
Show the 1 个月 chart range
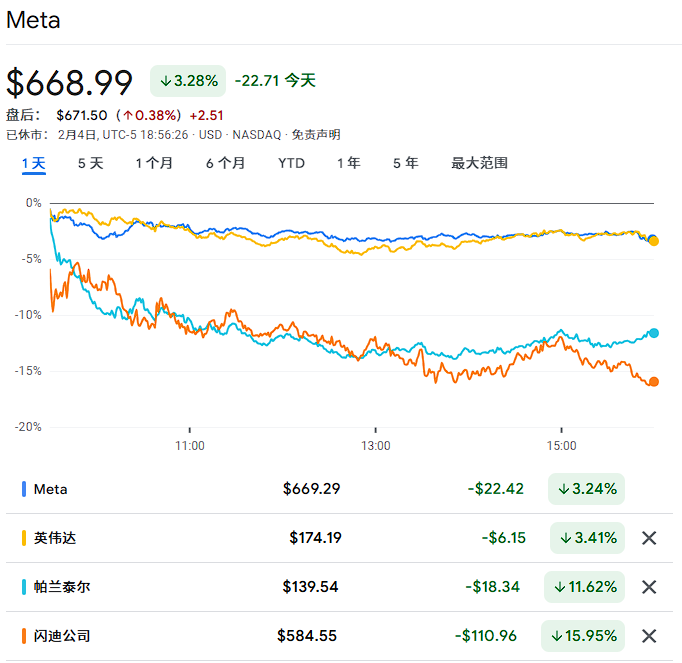[154, 163]
